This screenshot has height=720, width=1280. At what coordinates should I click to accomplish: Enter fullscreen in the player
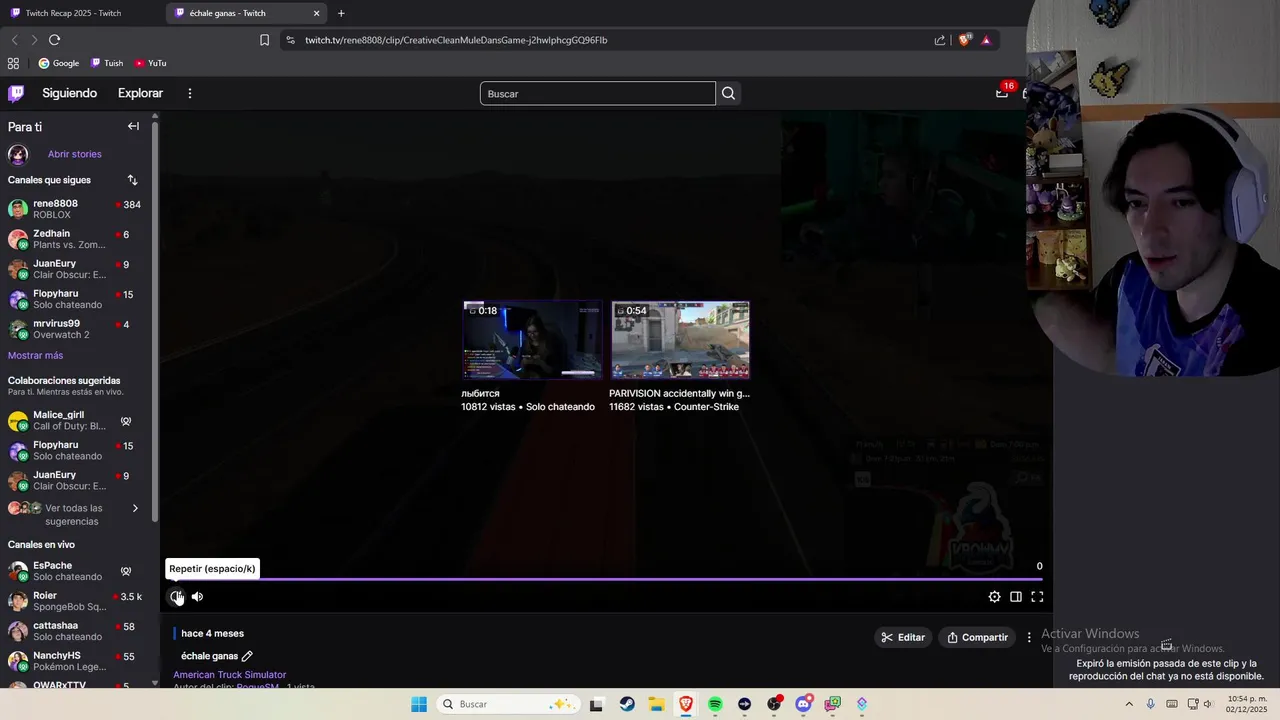point(1037,597)
